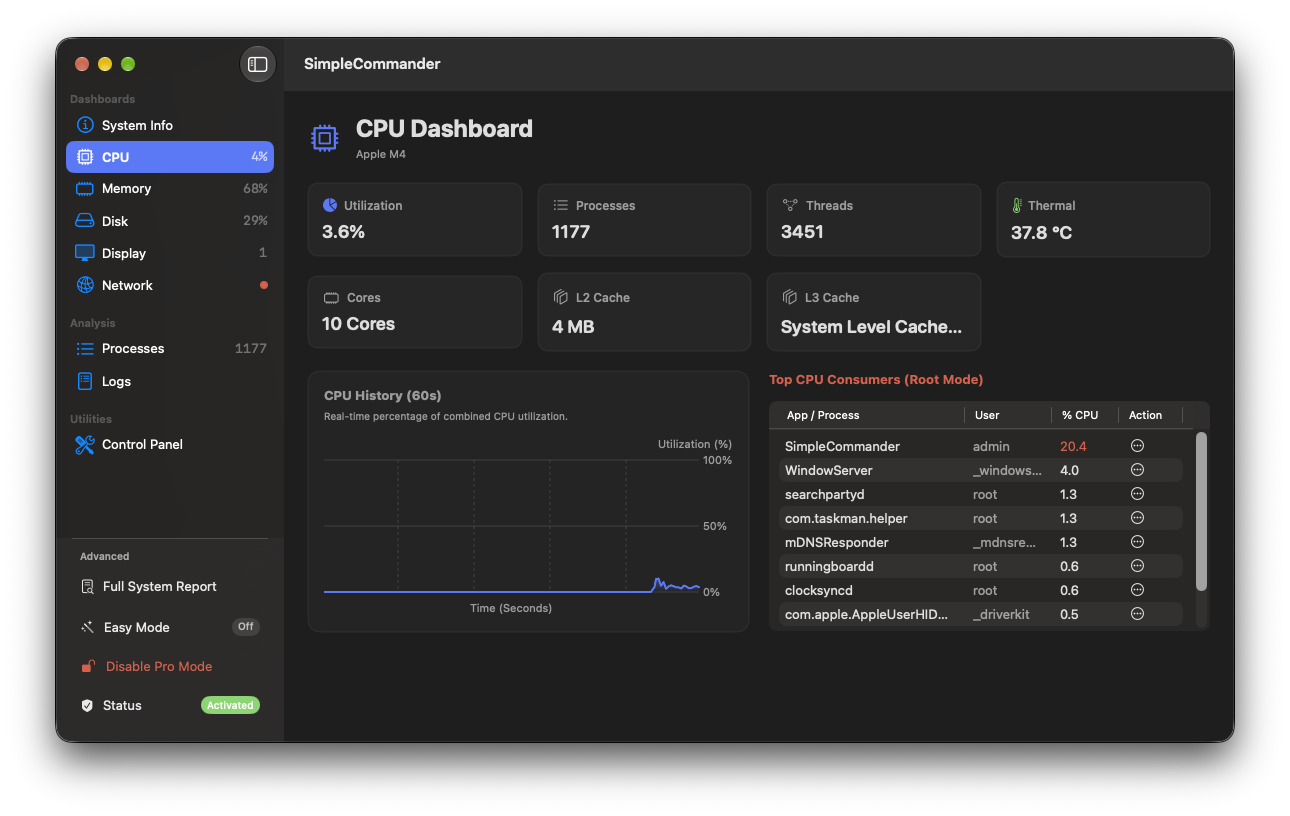
Task: Click the Top CPU Consumers heading
Action: pos(876,380)
